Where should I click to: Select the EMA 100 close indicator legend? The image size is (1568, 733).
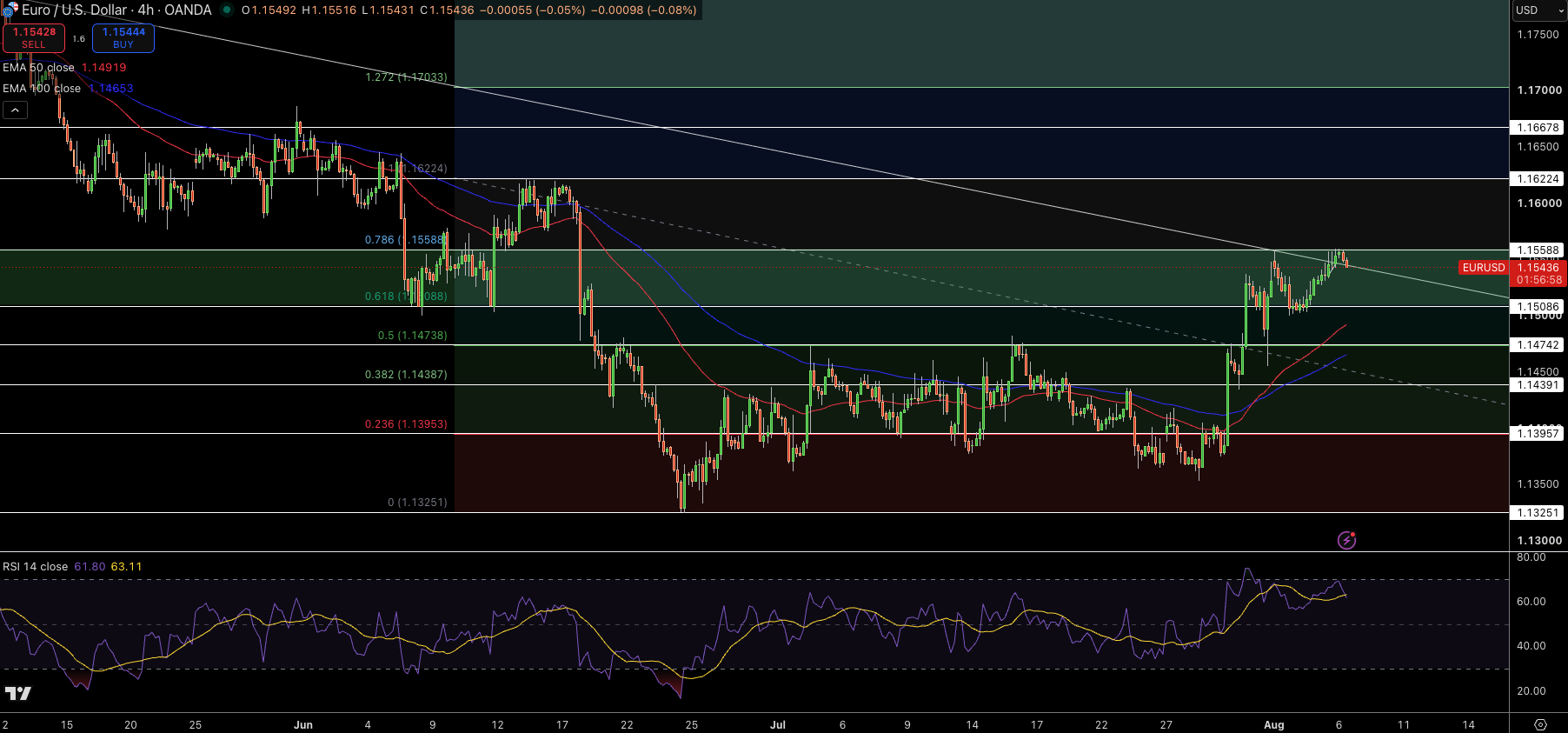pyautogui.click(x=42, y=88)
